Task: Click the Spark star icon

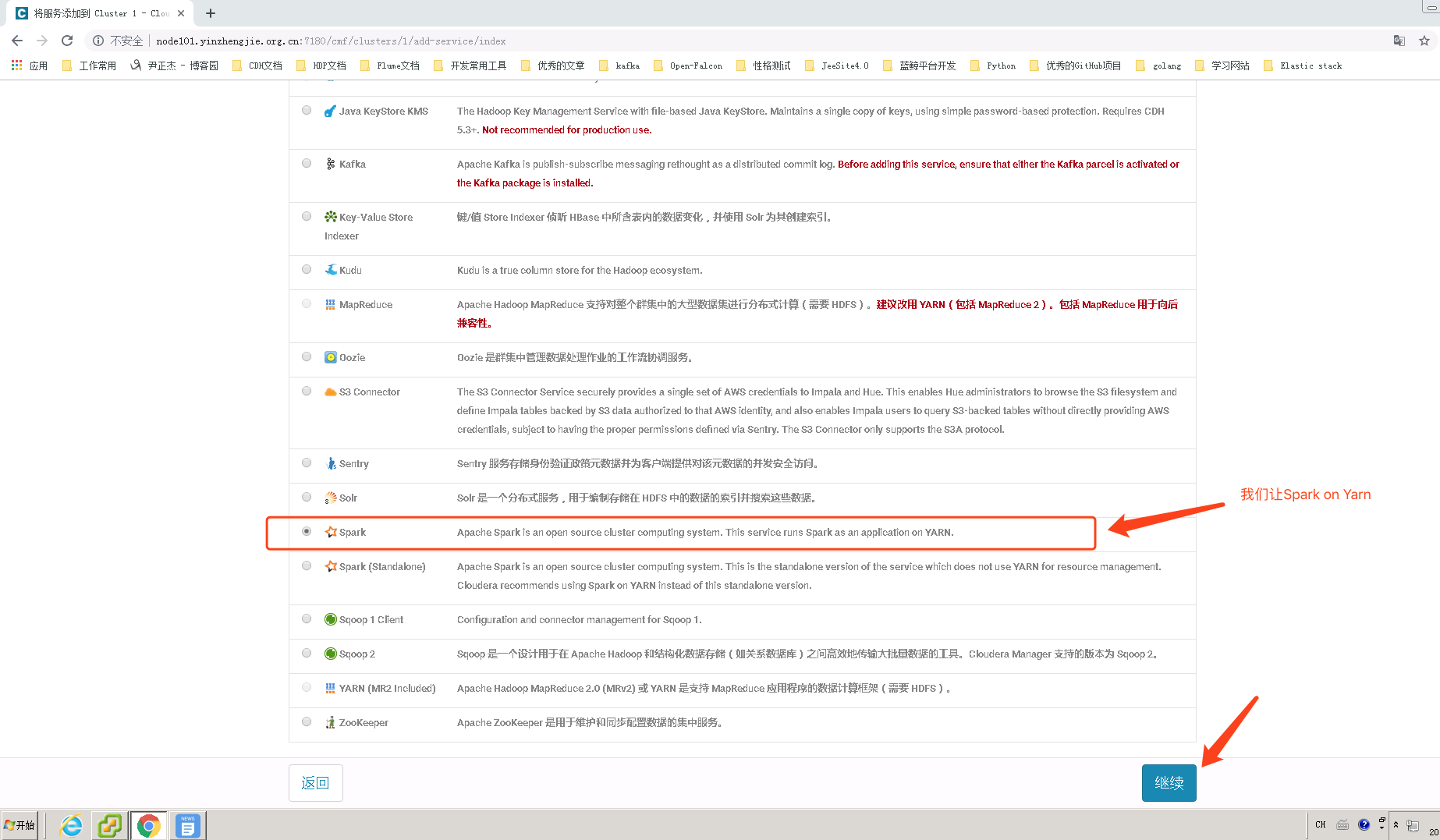Action: click(x=329, y=532)
